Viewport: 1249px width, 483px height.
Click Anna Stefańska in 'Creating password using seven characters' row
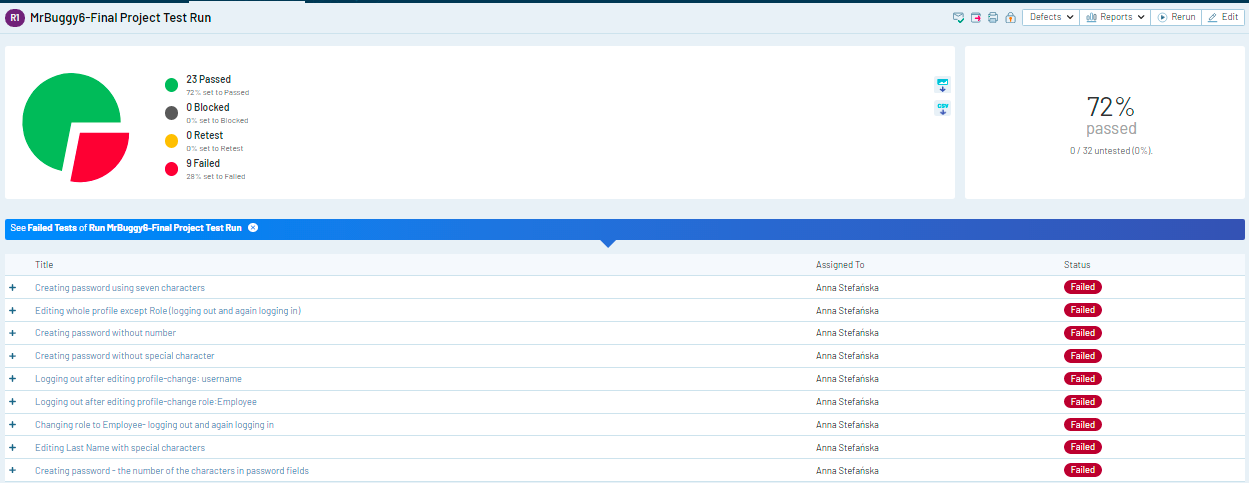848,288
